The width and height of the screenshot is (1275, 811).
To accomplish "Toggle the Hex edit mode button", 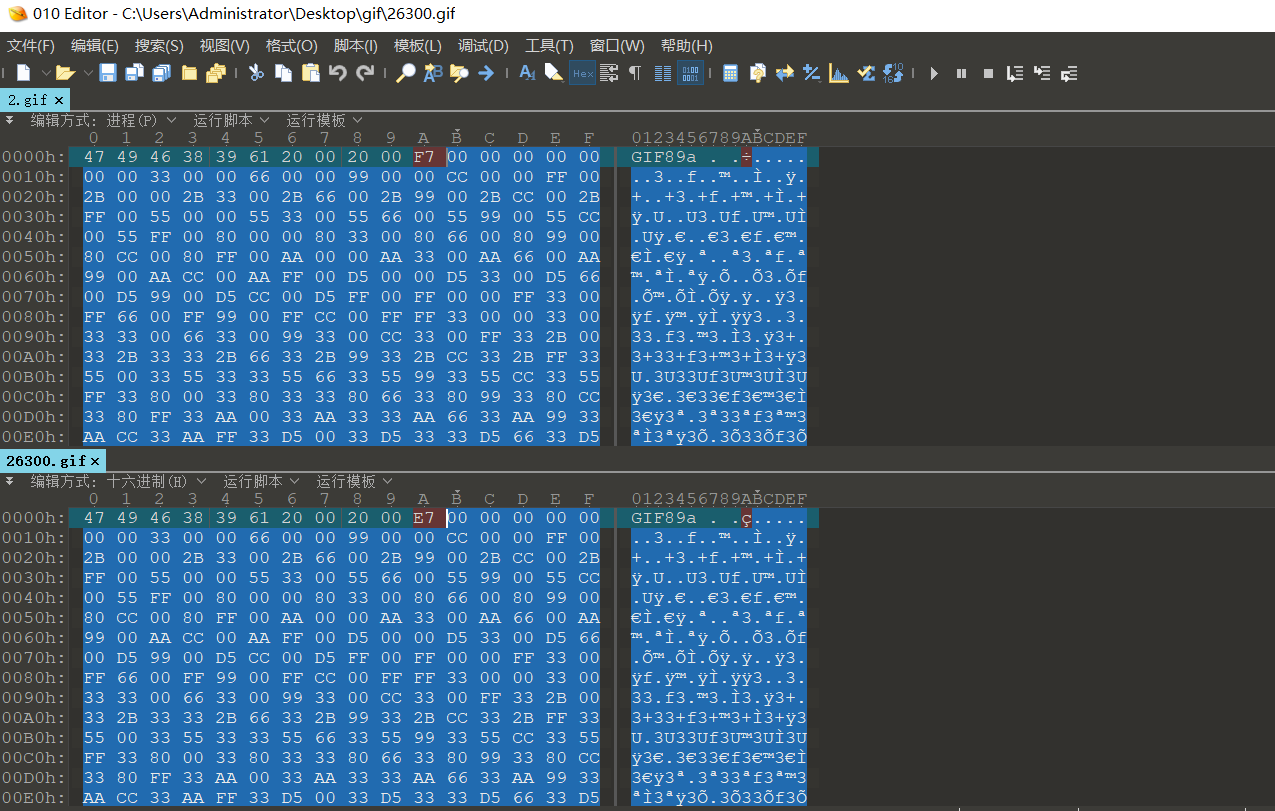I will coord(582,73).
